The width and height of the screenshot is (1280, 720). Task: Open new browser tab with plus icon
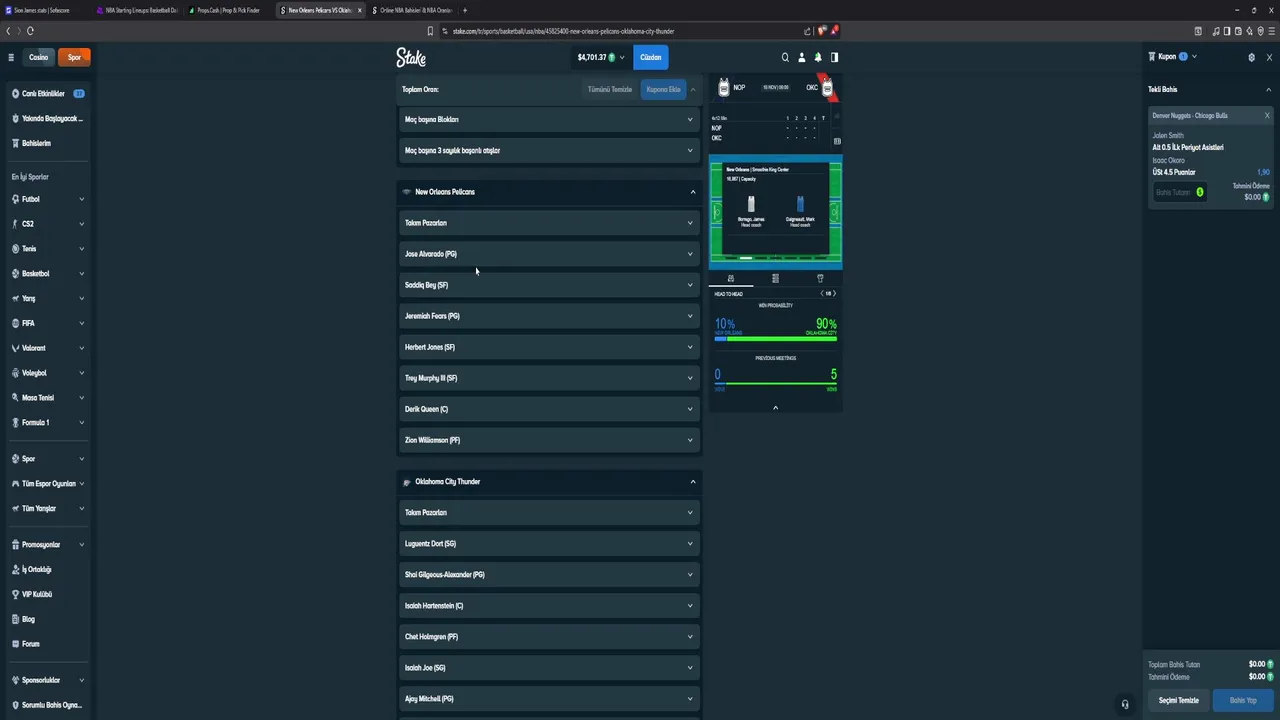tap(464, 10)
